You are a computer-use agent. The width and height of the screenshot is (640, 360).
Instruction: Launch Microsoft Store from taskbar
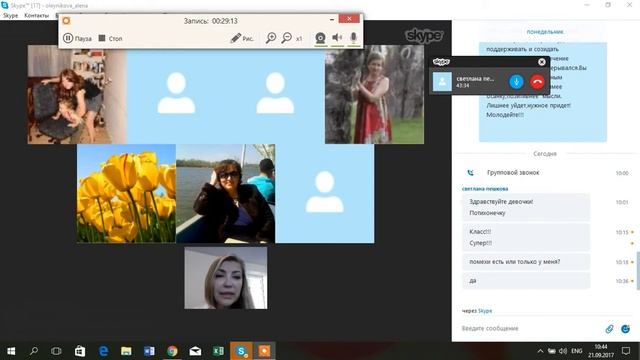coord(80,351)
